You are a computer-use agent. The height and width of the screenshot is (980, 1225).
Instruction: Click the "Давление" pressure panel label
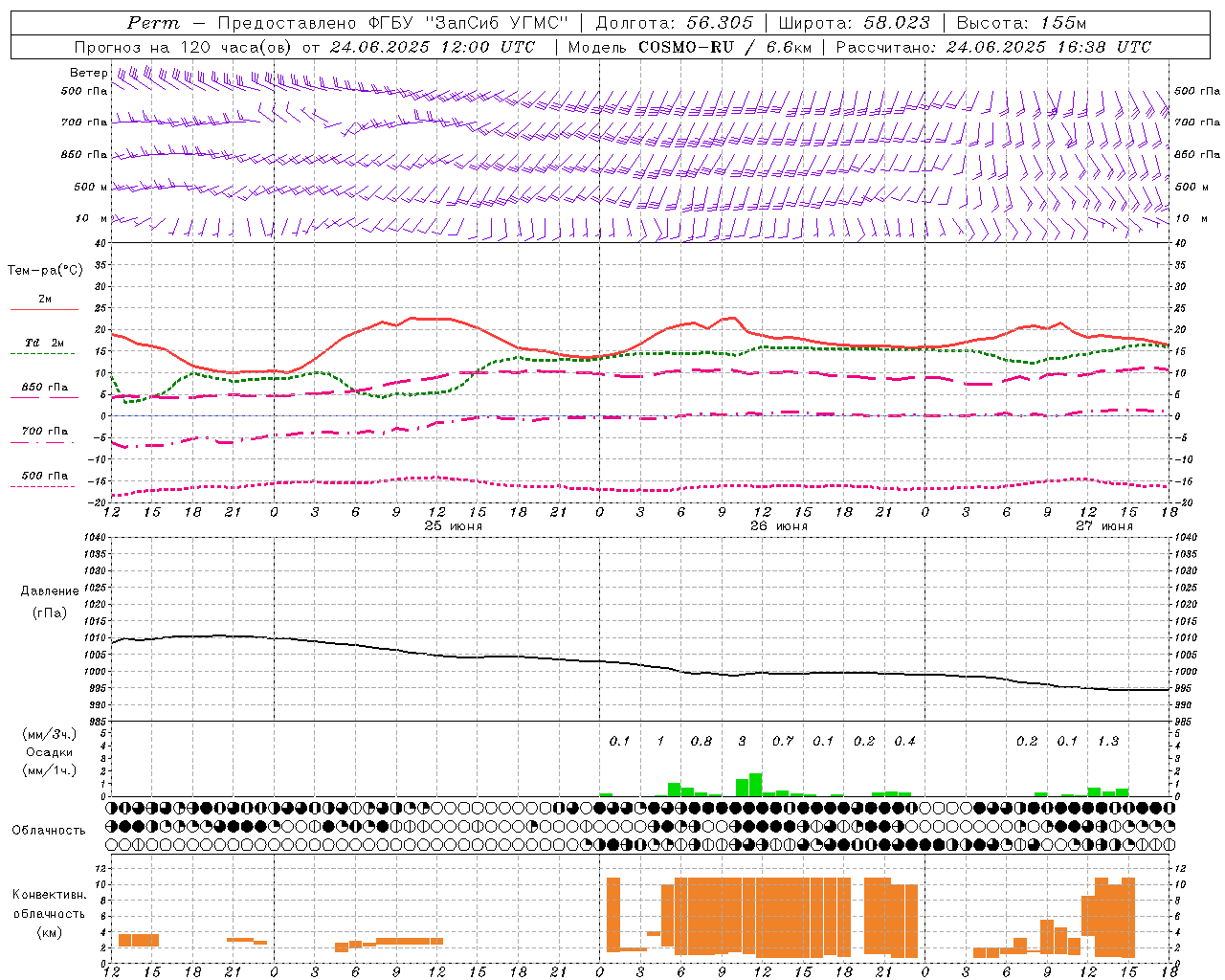pos(50,591)
